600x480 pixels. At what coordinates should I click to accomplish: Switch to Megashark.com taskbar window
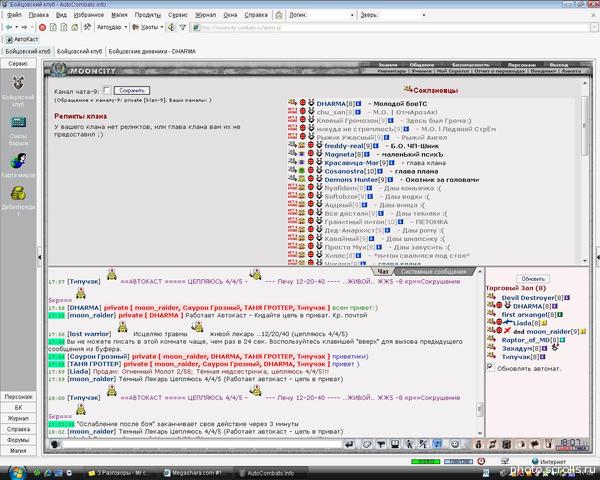point(194,473)
